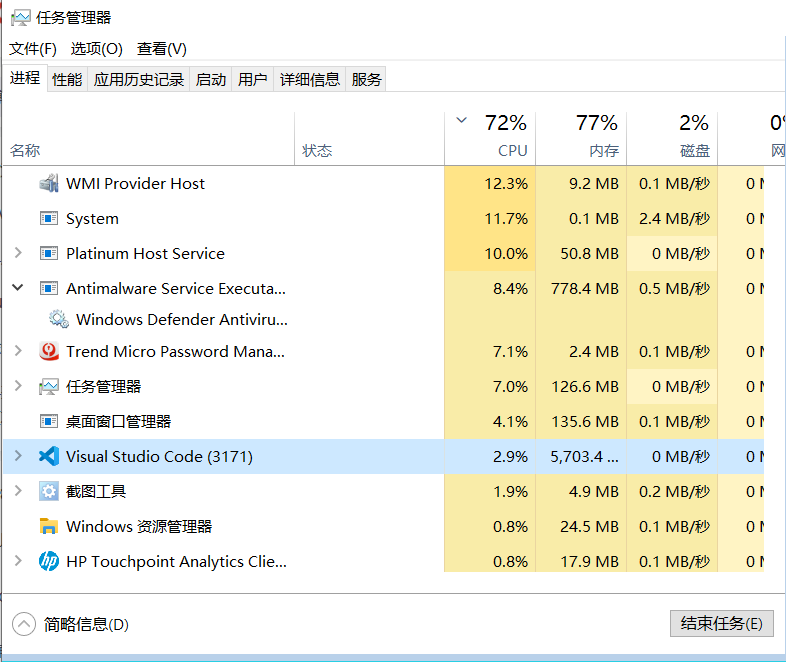The width and height of the screenshot is (786, 662).
Task: Sort by the 2% 磁盘 column header
Action: (672, 138)
